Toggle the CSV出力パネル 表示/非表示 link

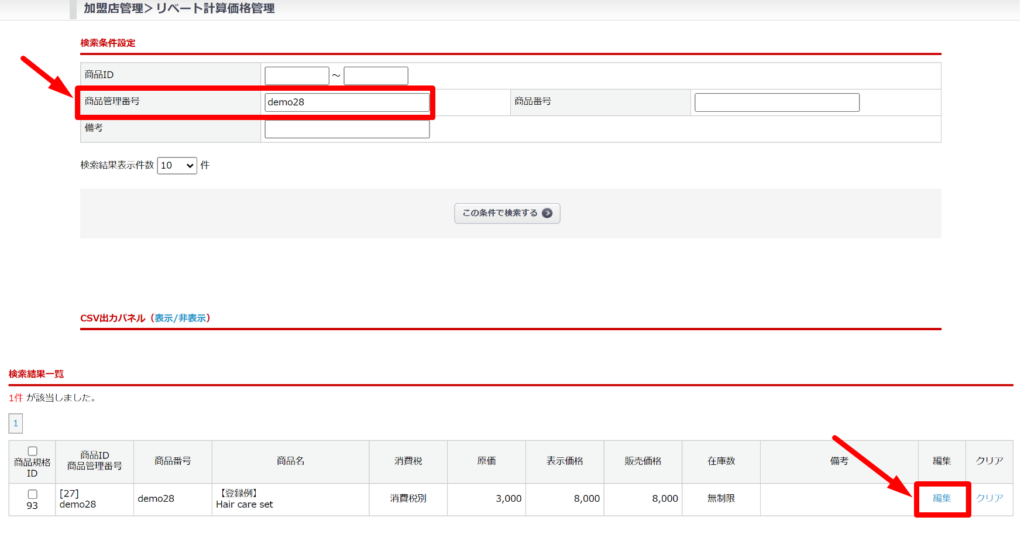click(x=180, y=318)
